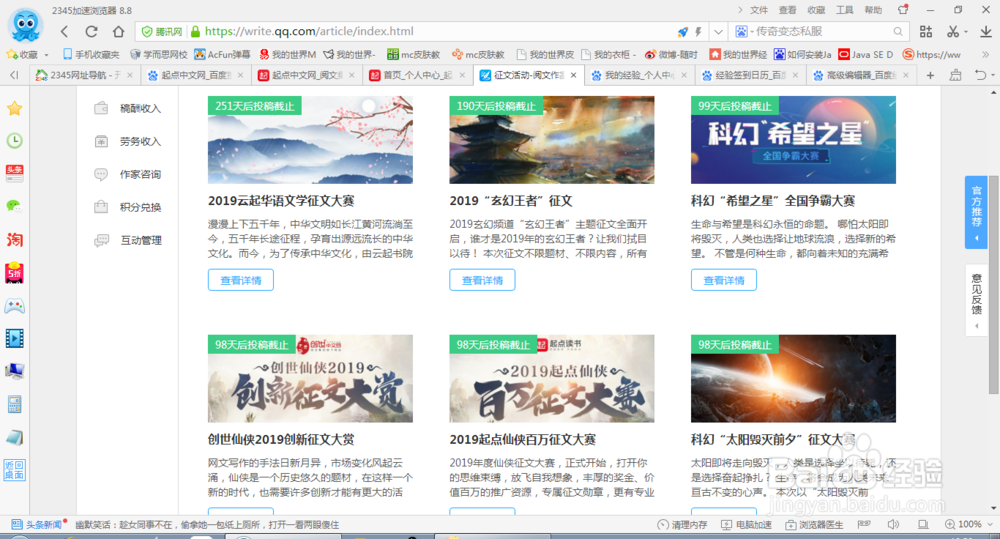Open history clock icon in sidebar
The width and height of the screenshot is (1000, 539).
(15, 140)
